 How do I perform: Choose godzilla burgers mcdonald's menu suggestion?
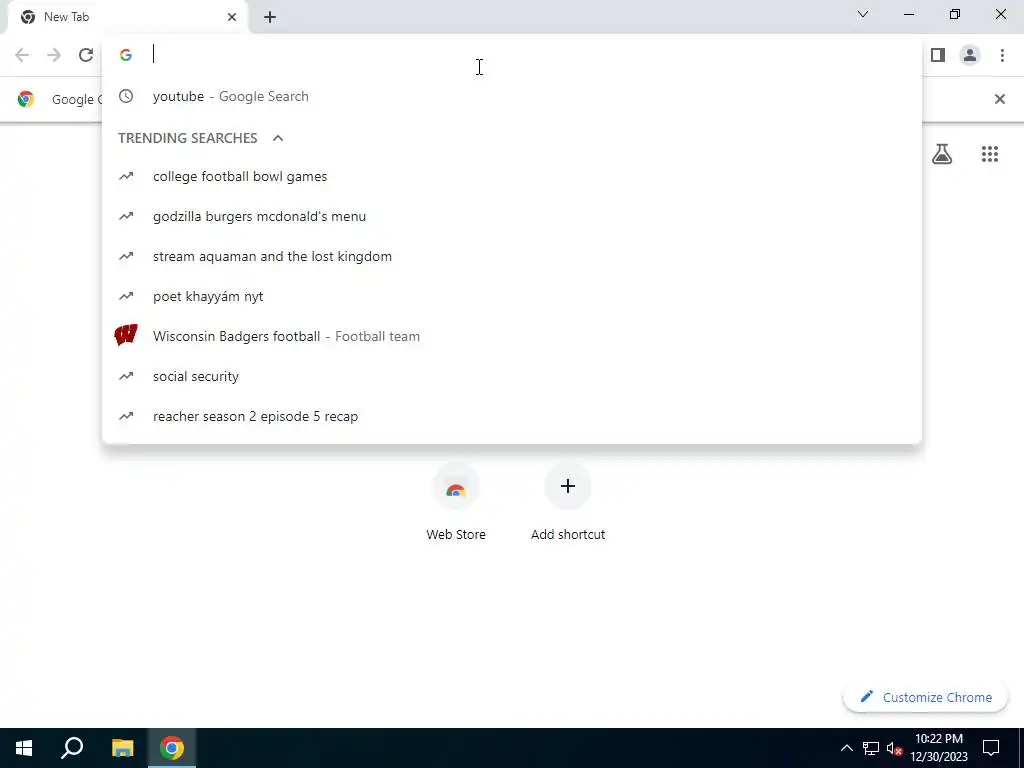(x=512, y=216)
